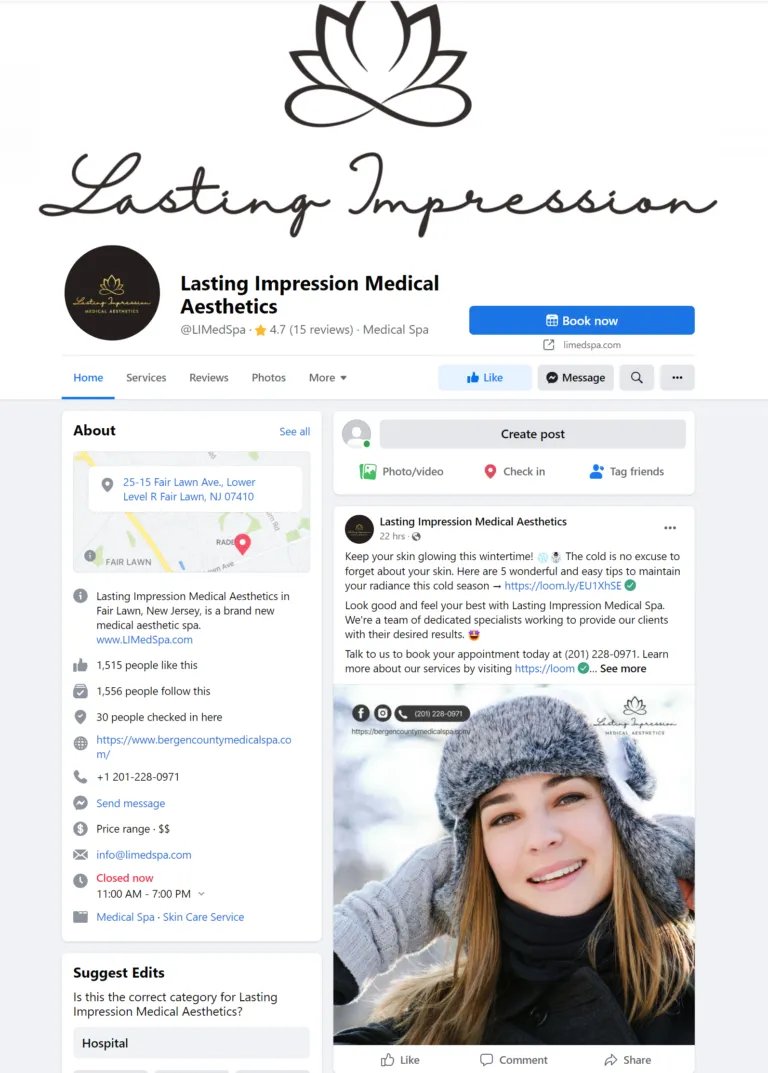This screenshot has height=1073, width=768.
Task: Click the Photo/video icon in composer
Action: [368, 471]
